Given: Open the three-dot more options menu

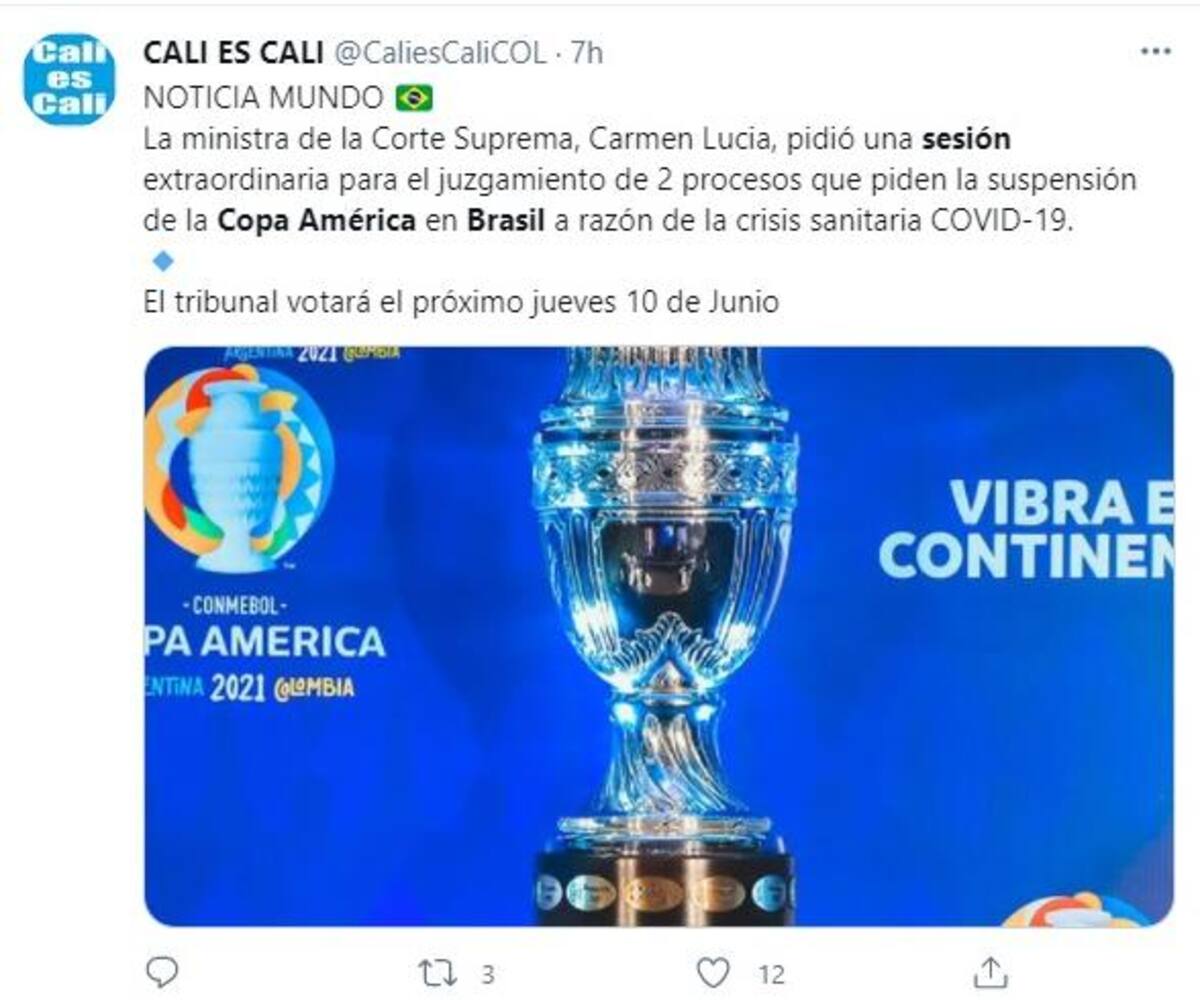Looking at the screenshot, I should 1155,51.
